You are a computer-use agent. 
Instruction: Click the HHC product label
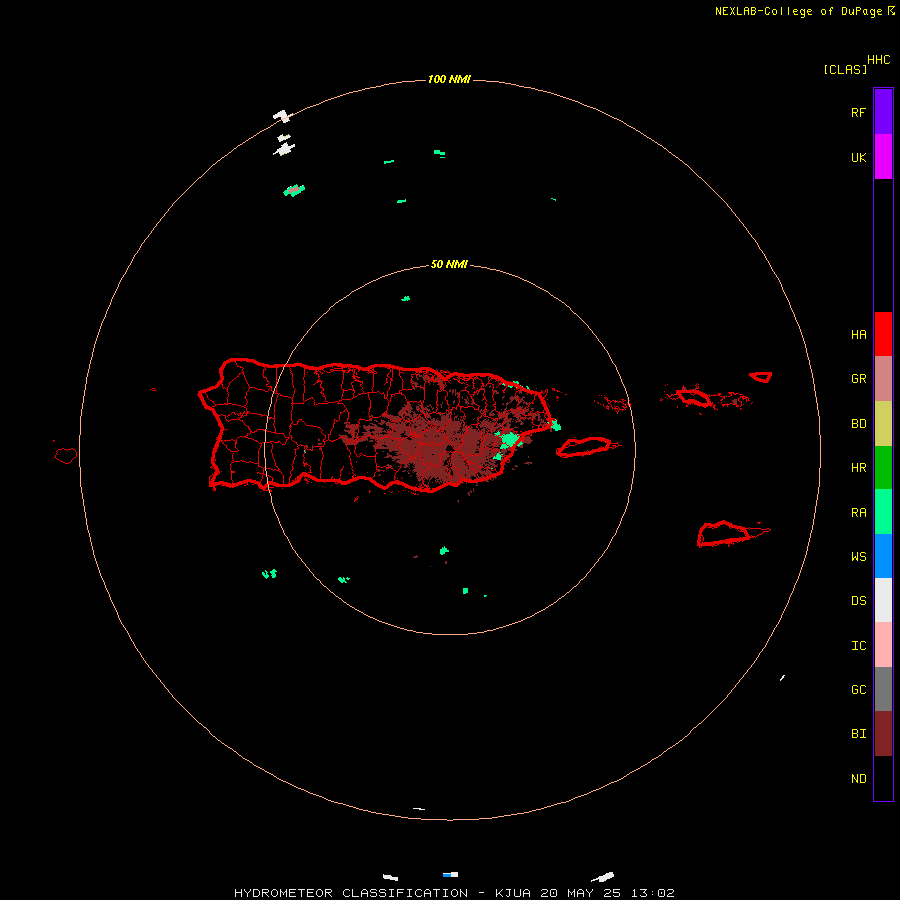[878, 59]
